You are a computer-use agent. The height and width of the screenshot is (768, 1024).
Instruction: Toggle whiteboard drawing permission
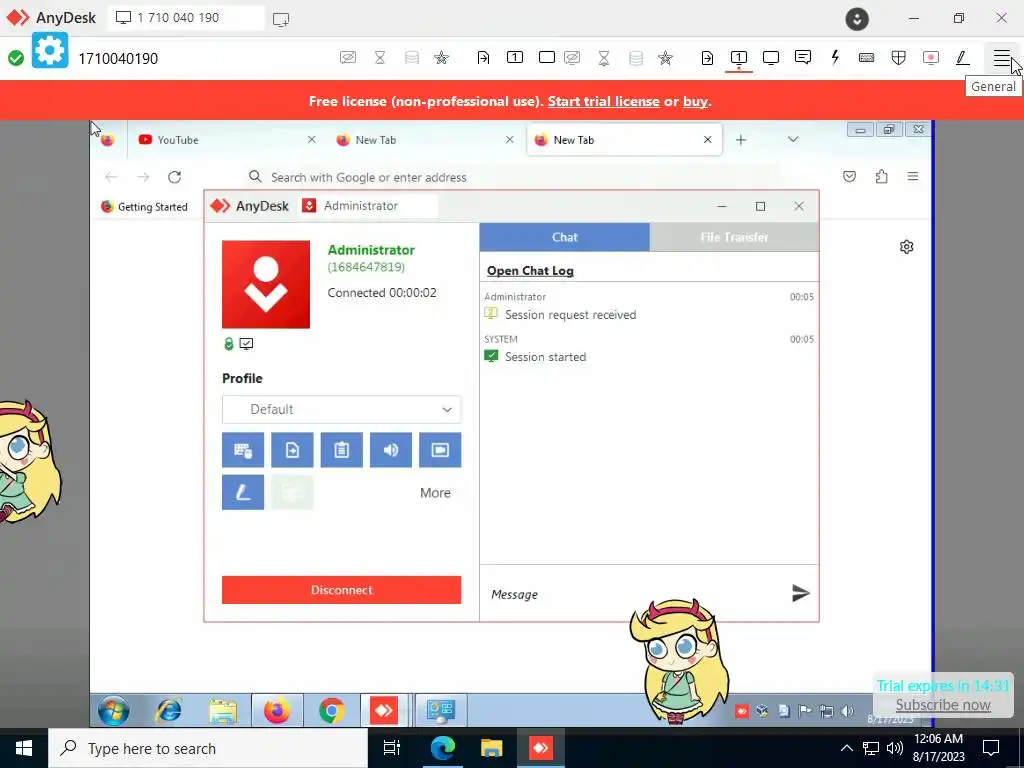243,492
